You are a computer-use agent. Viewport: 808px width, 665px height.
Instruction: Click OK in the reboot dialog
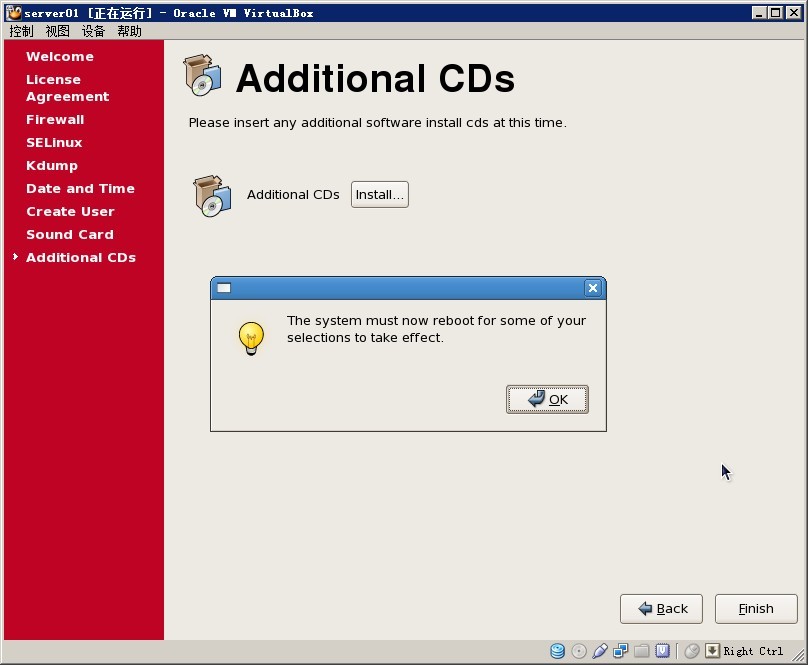(x=547, y=399)
